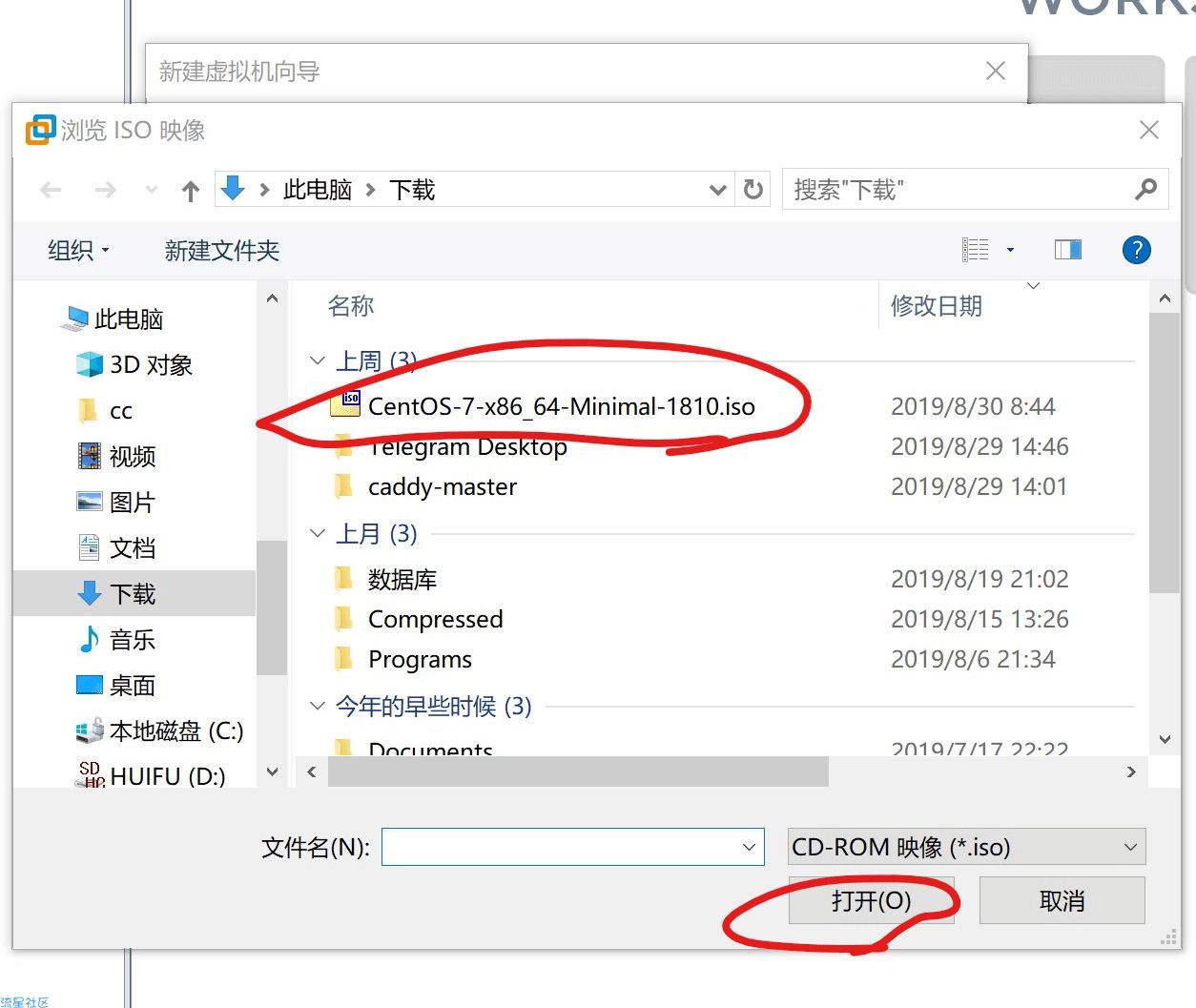Image resolution: width=1196 pixels, height=1008 pixels.
Task: Click the blue download arrow in address bar
Action: (233, 189)
